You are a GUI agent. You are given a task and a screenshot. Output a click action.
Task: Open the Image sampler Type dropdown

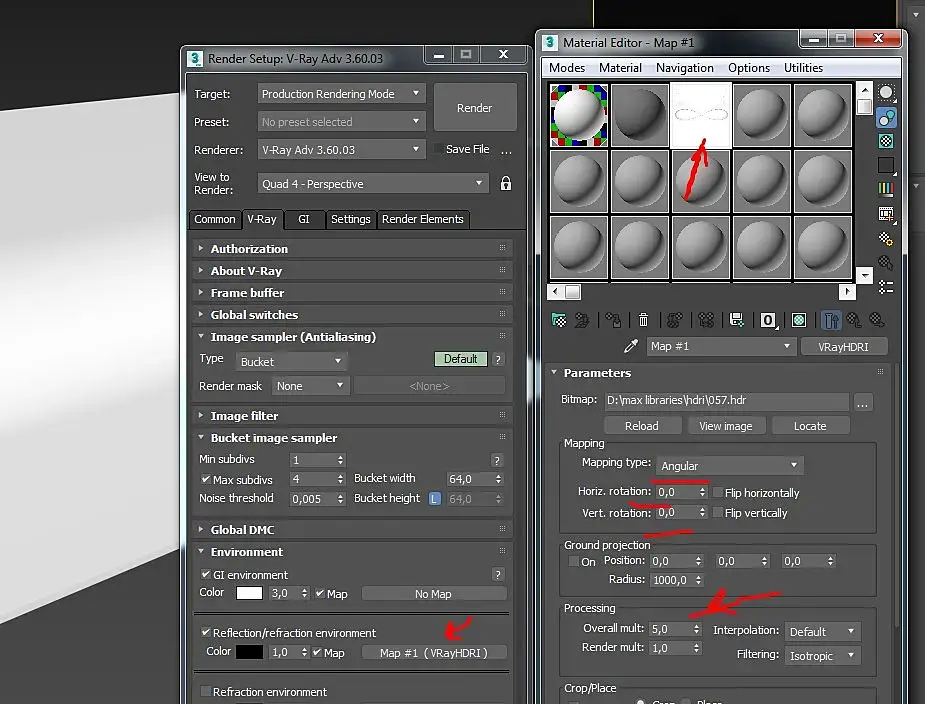pyautogui.click(x=291, y=361)
